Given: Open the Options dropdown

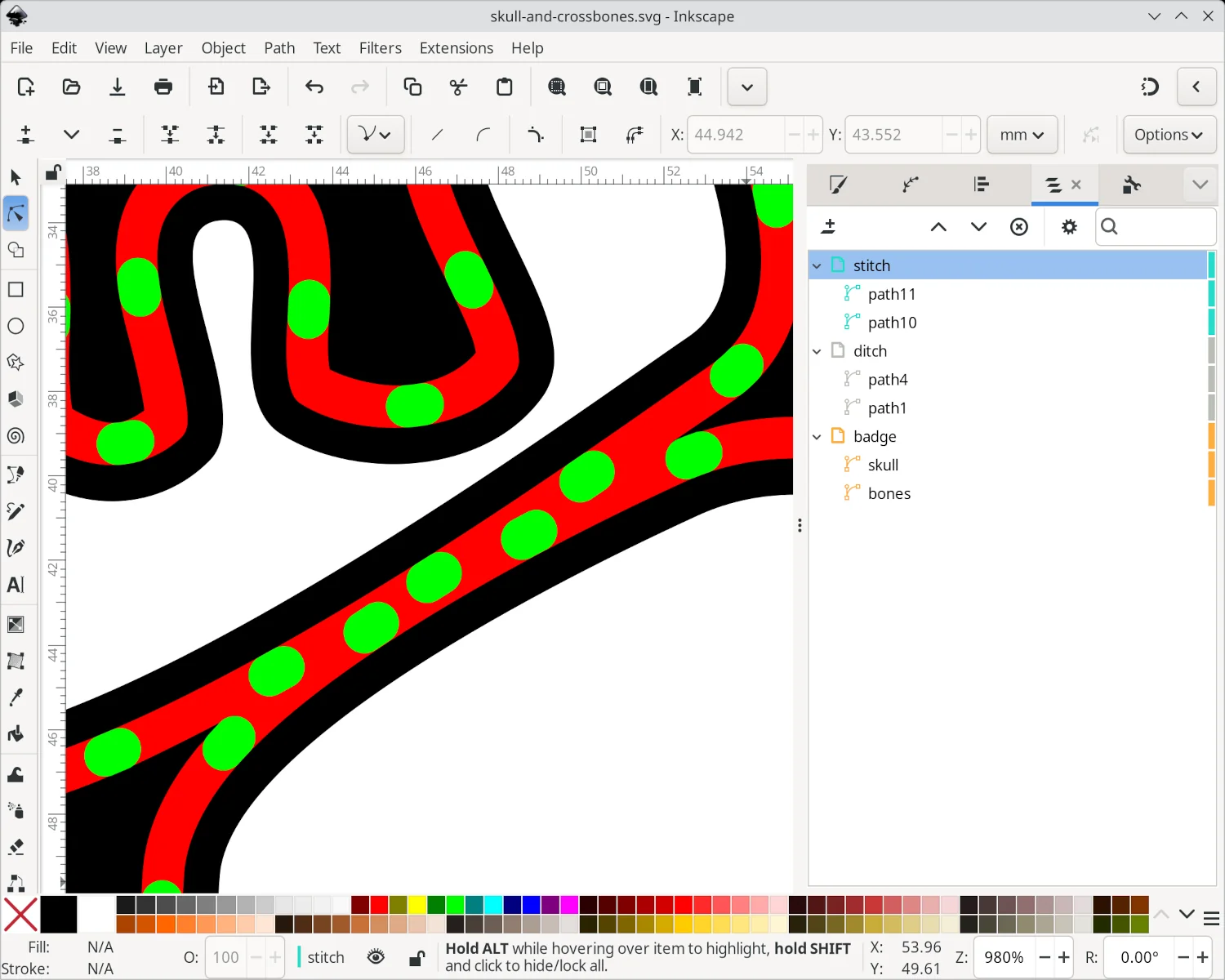Looking at the screenshot, I should 1169,135.
